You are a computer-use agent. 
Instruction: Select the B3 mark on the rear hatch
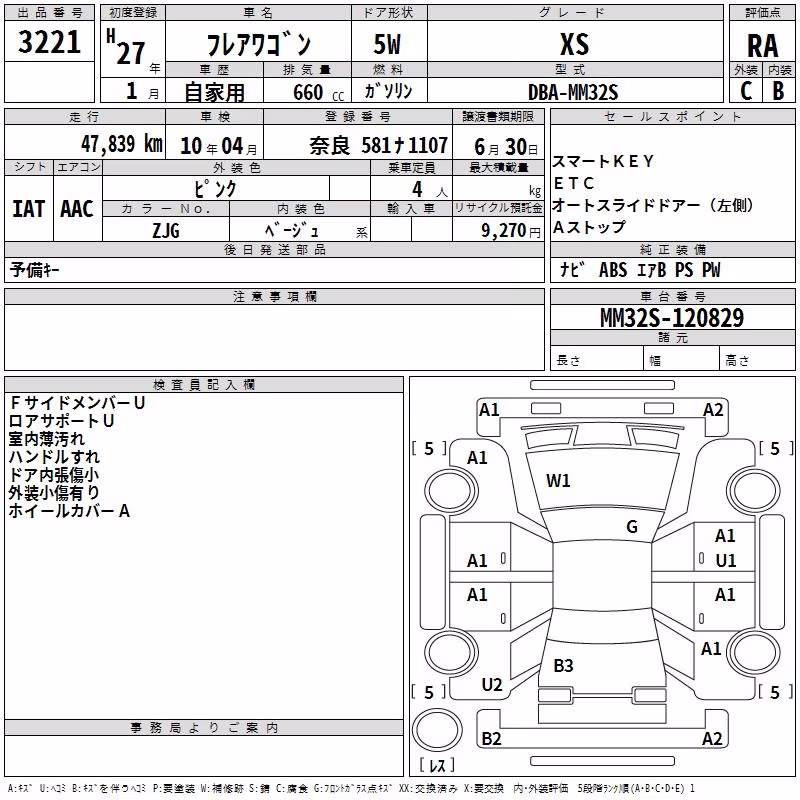[563, 666]
